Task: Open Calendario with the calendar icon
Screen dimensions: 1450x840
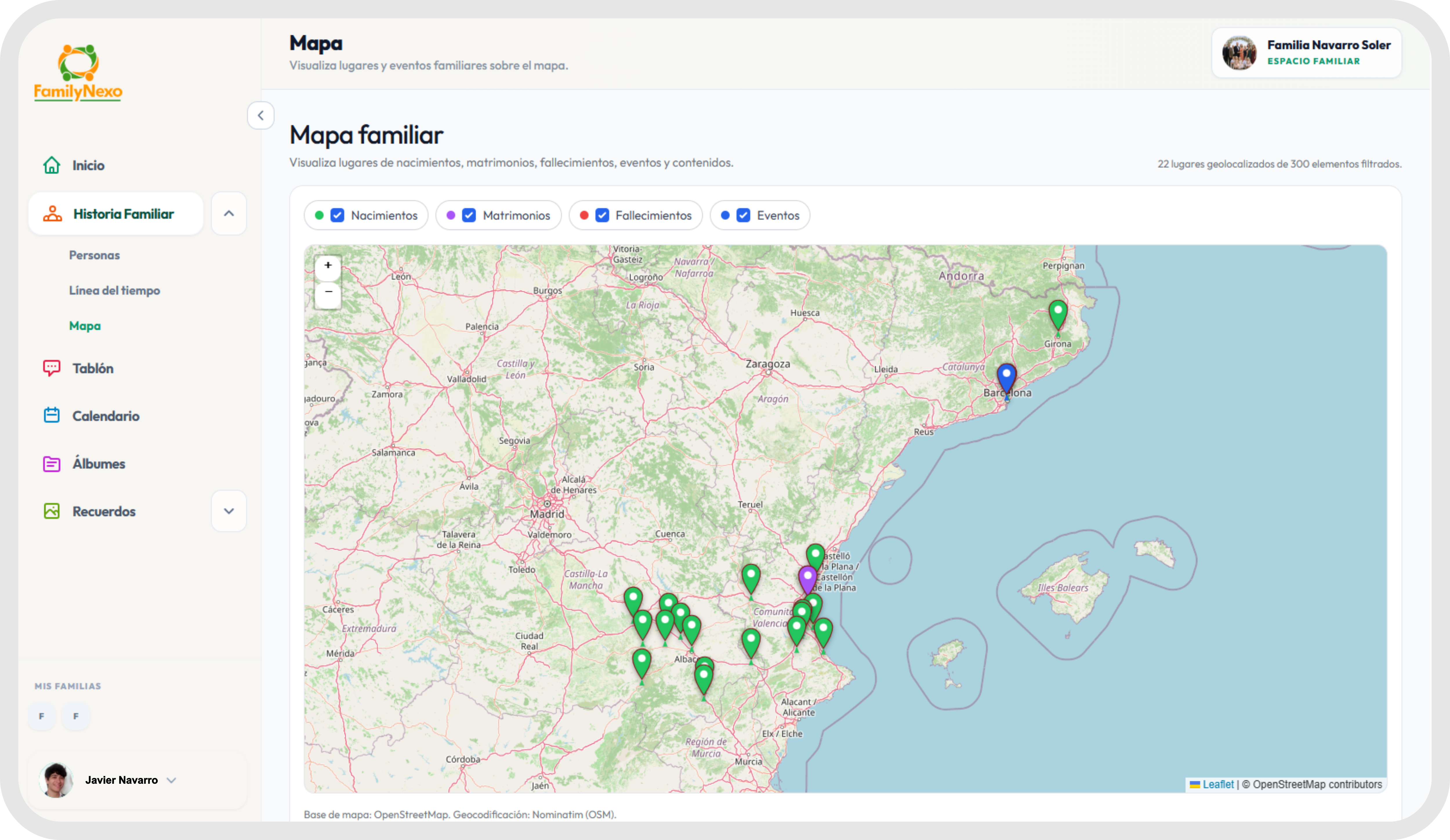Action: [52, 416]
